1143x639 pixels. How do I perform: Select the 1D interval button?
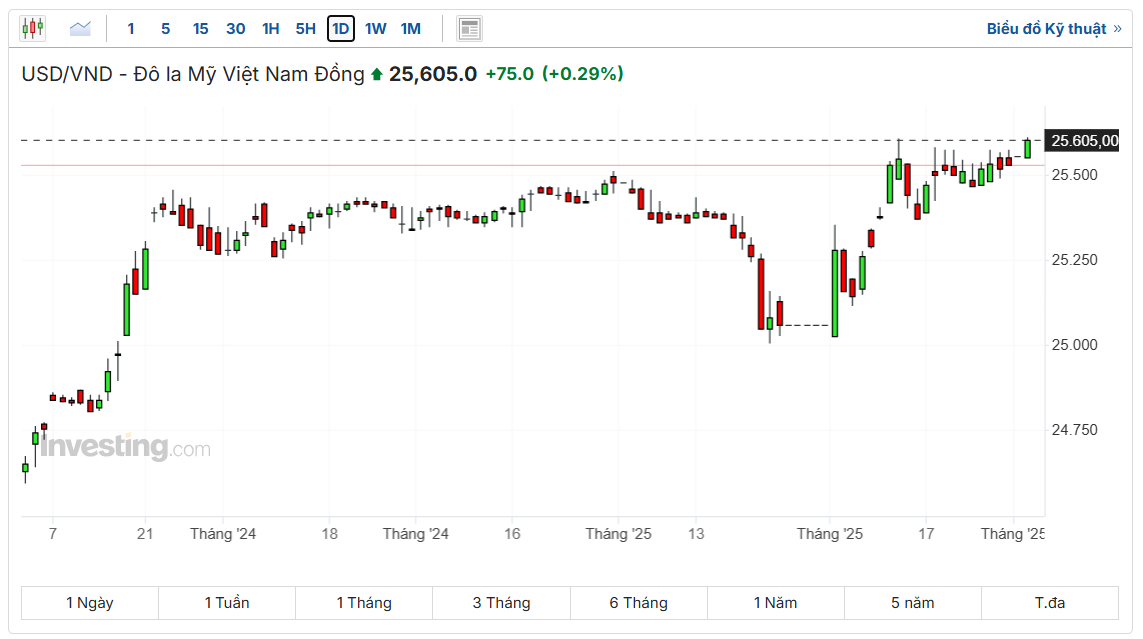point(341,28)
